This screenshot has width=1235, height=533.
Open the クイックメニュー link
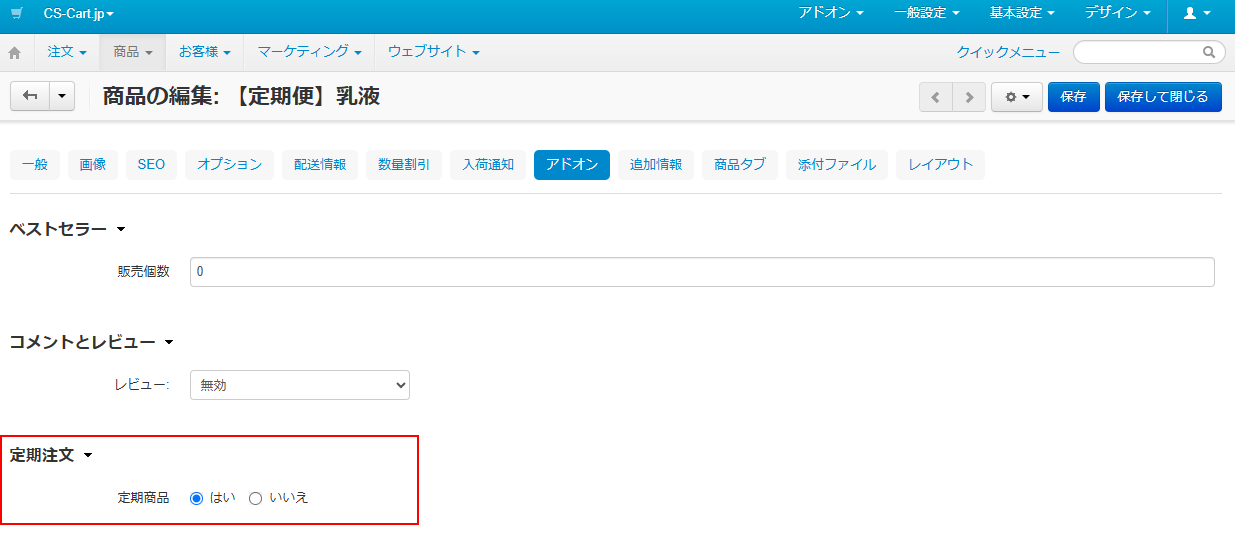coord(1007,52)
